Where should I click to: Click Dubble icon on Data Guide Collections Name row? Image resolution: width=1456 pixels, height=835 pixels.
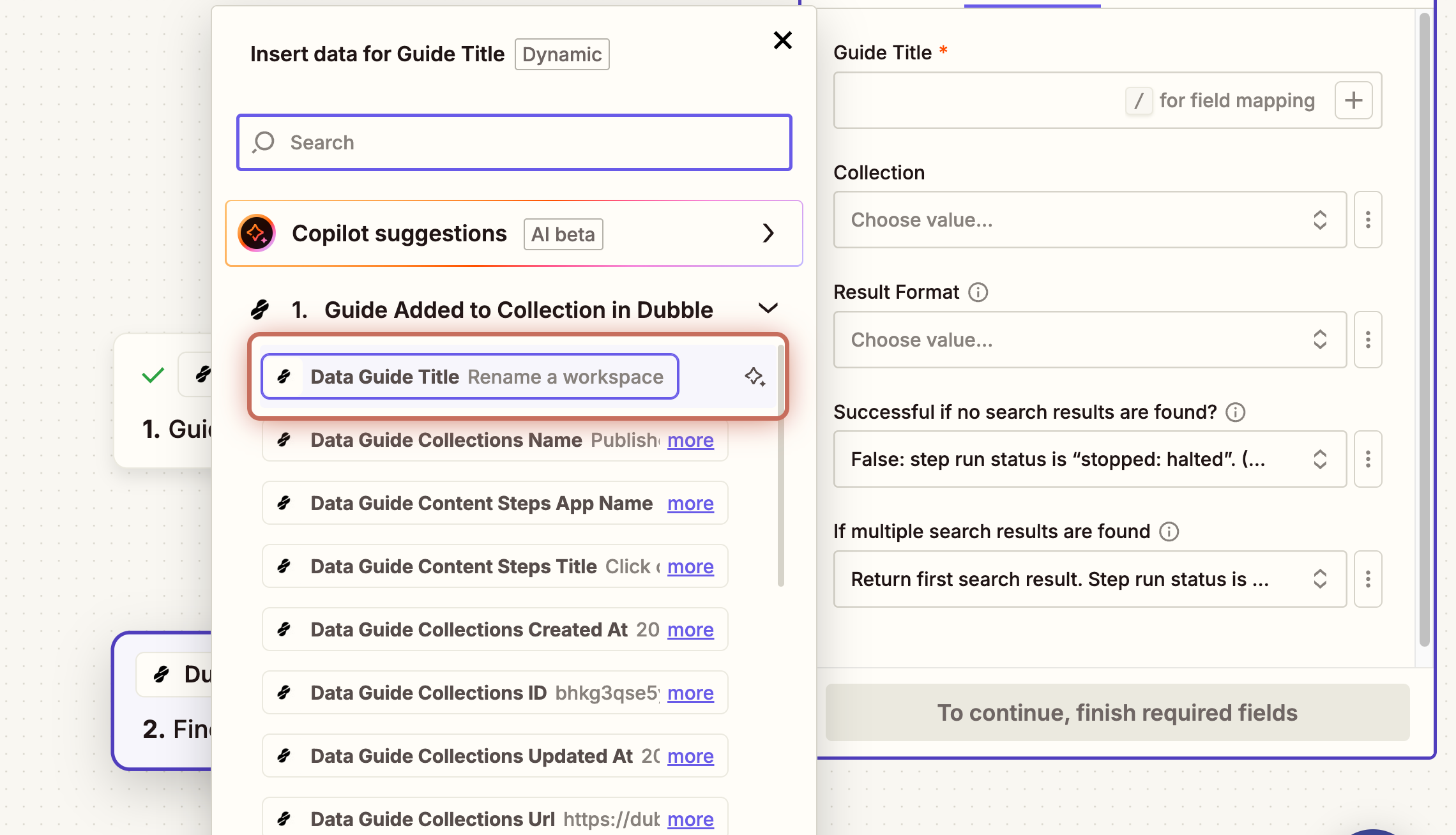[284, 440]
